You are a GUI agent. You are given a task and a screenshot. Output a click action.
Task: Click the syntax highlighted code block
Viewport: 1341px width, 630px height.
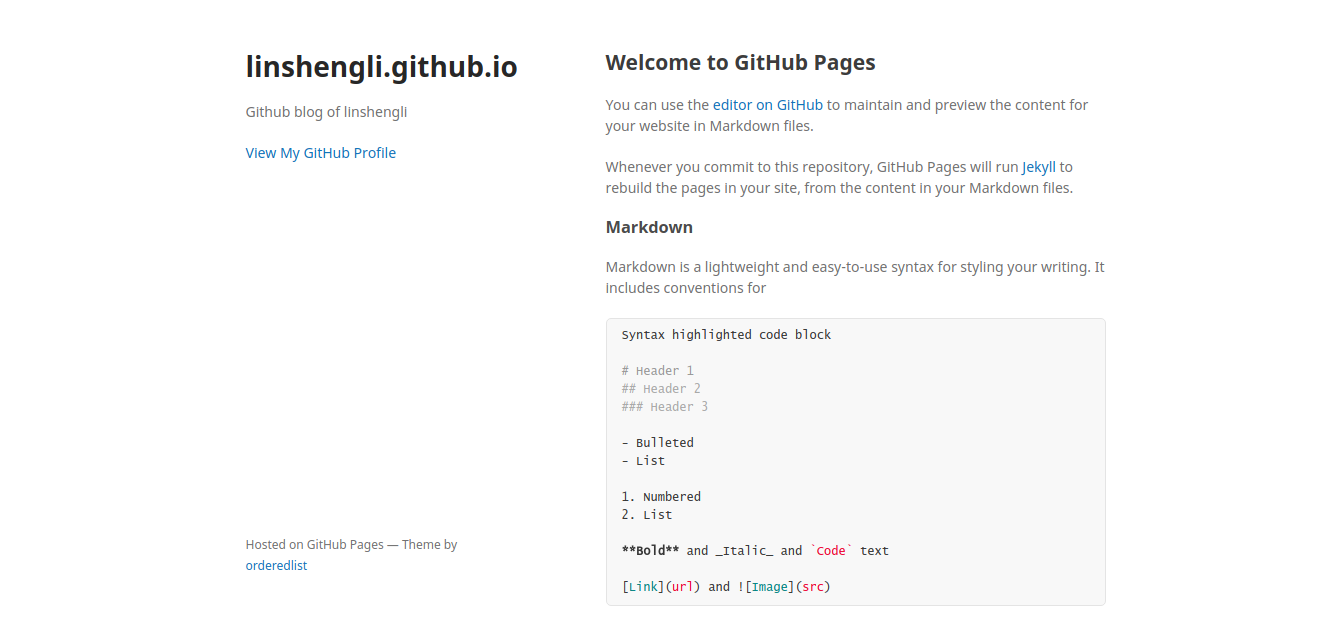click(x=726, y=334)
